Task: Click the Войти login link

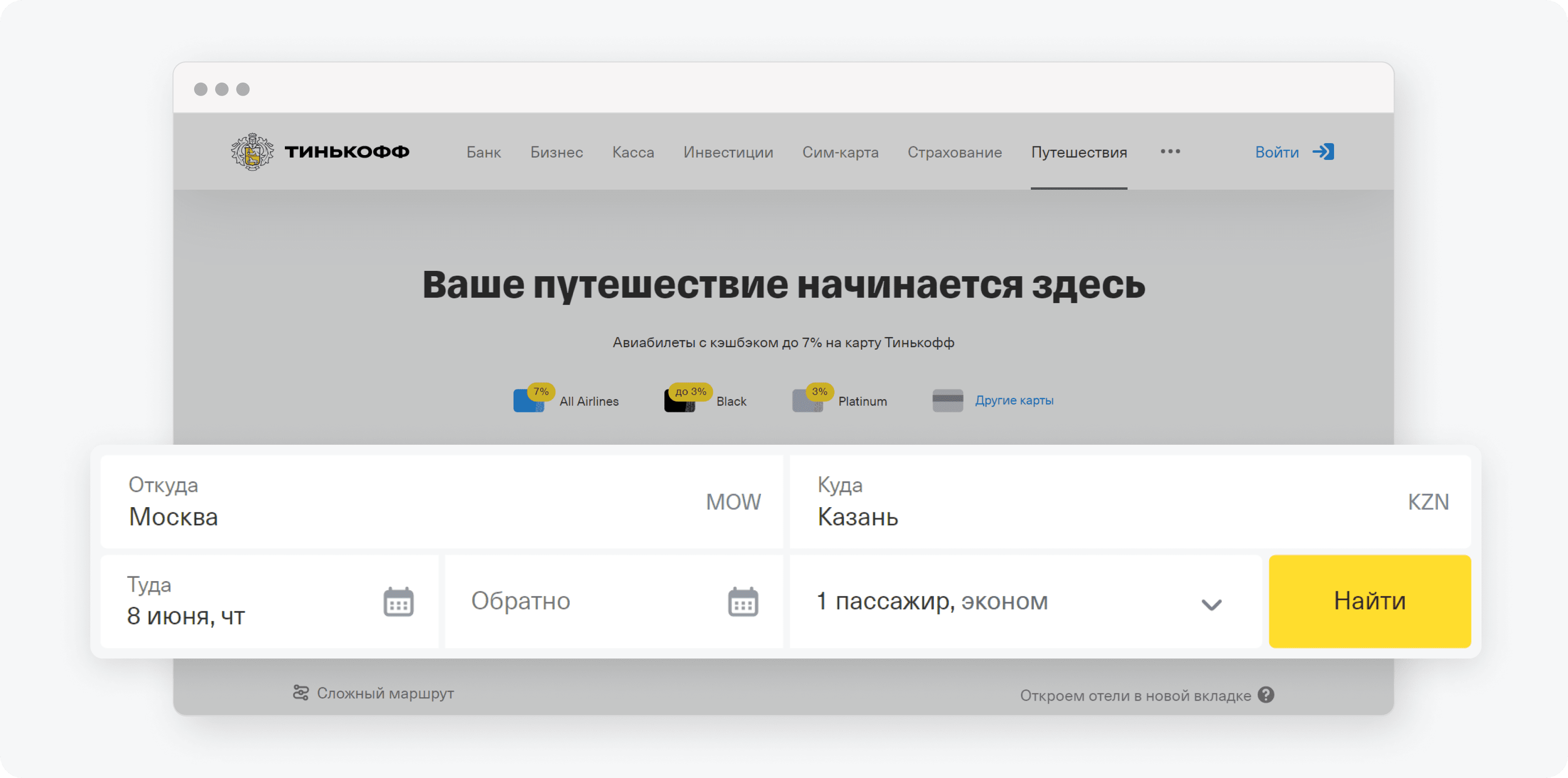Action: click(1276, 152)
